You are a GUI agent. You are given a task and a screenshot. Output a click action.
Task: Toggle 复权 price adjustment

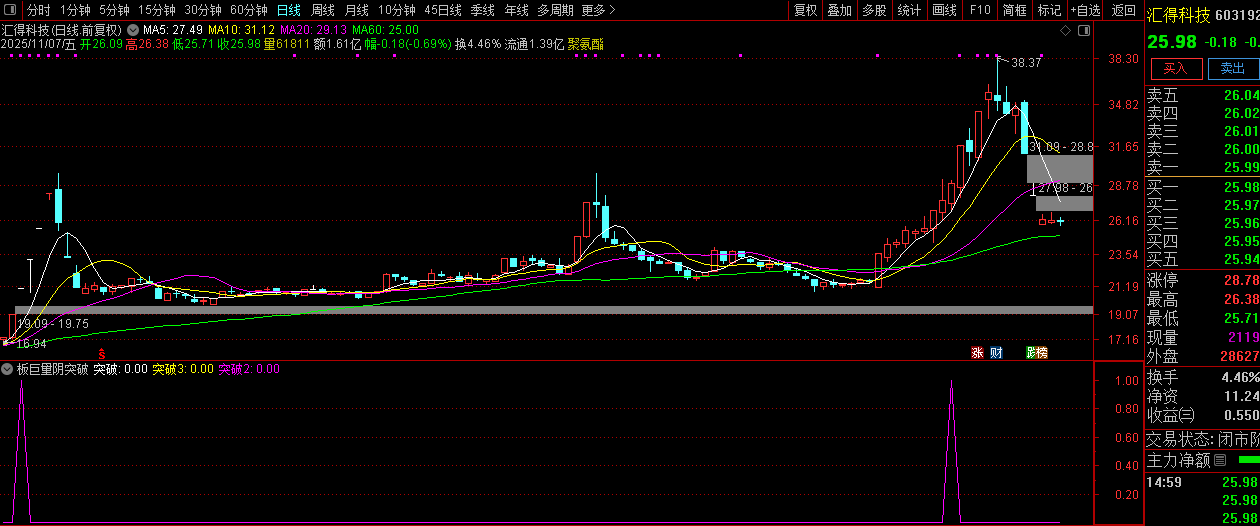pos(805,10)
